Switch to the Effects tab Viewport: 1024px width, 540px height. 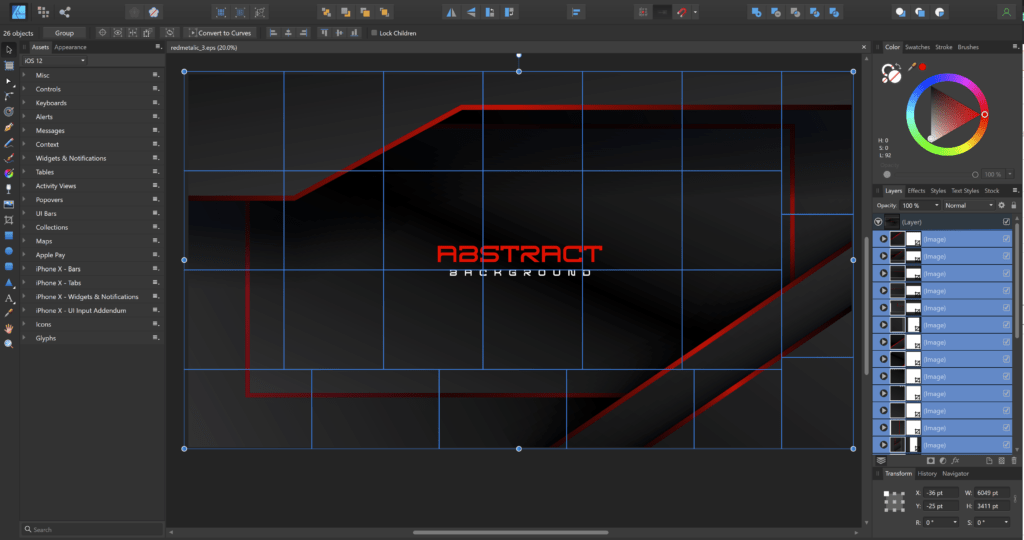tap(916, 191)
